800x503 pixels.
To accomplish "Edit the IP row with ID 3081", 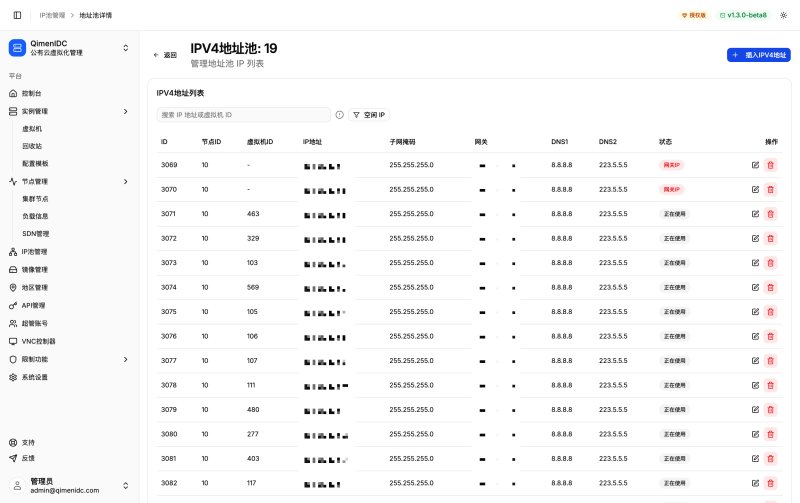I will click(755, 459).
